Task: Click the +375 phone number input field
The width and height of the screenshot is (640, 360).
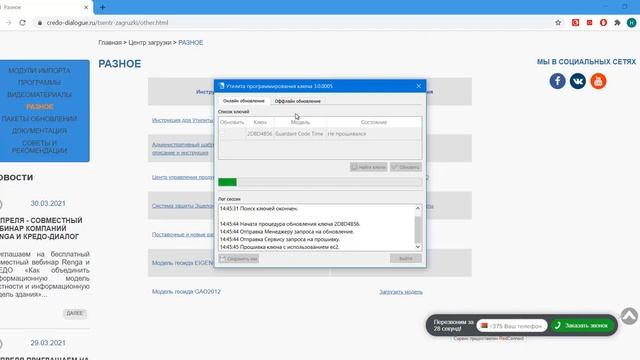Action: tap(512, 326)
